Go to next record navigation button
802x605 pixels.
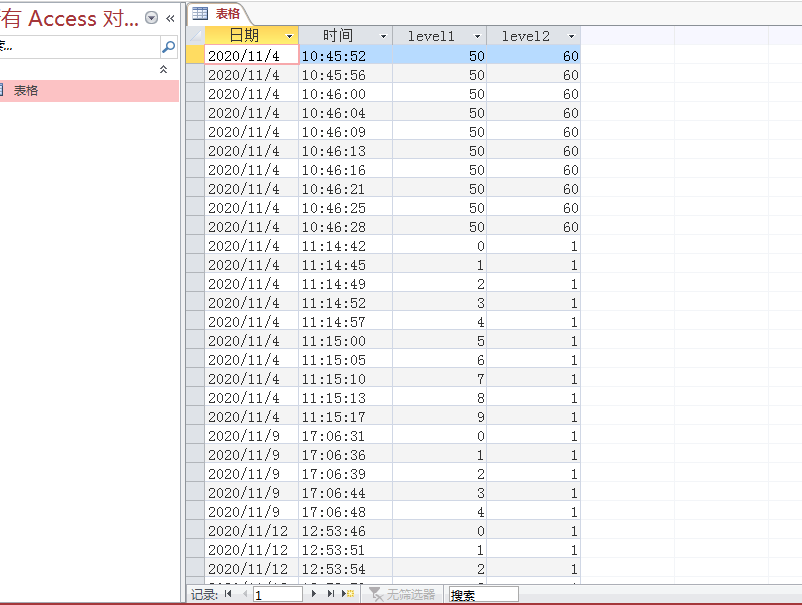(x=314, y=594)
